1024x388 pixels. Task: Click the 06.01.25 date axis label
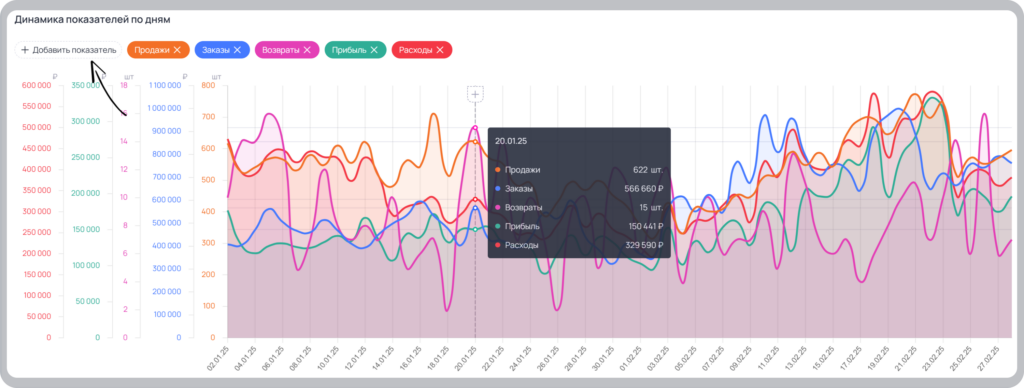tap(273, 359)
